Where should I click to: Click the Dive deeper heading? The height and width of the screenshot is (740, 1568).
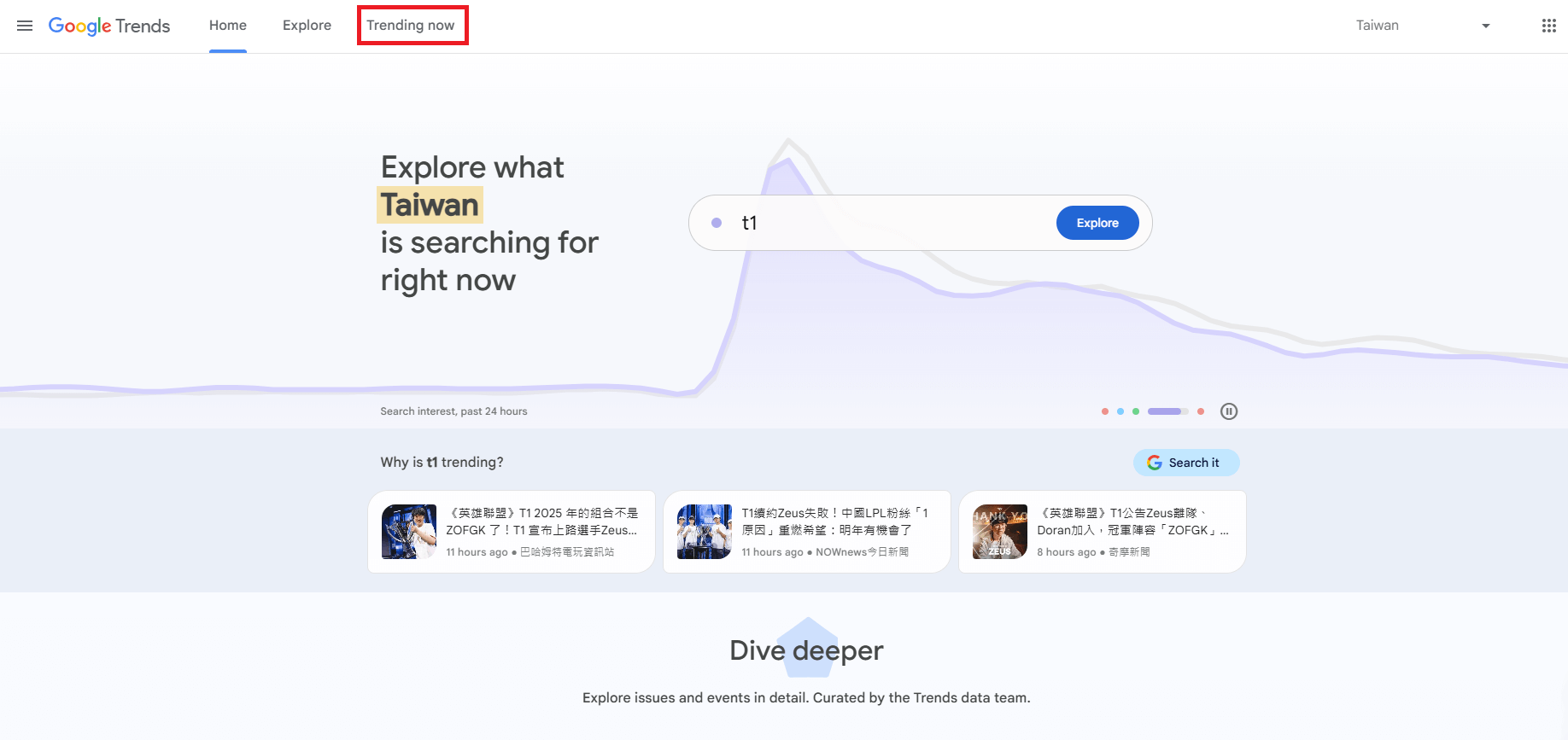coord(806,650)
